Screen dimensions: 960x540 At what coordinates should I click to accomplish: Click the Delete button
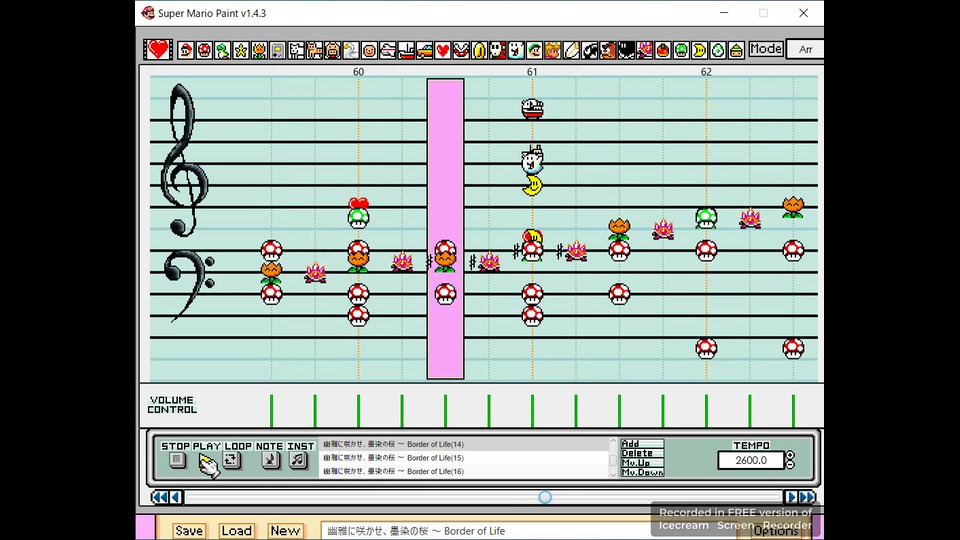pos(642,453)
